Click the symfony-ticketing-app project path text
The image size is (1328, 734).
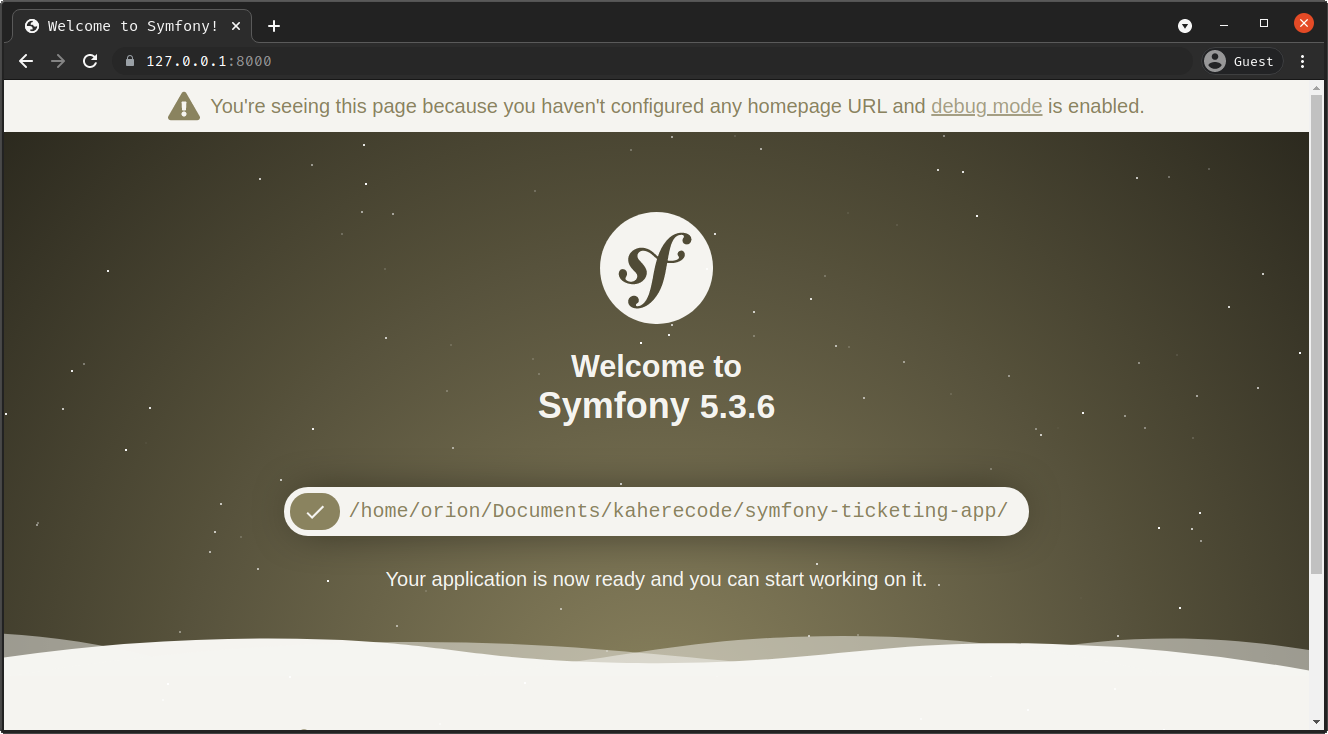click(x=678, y=511)
